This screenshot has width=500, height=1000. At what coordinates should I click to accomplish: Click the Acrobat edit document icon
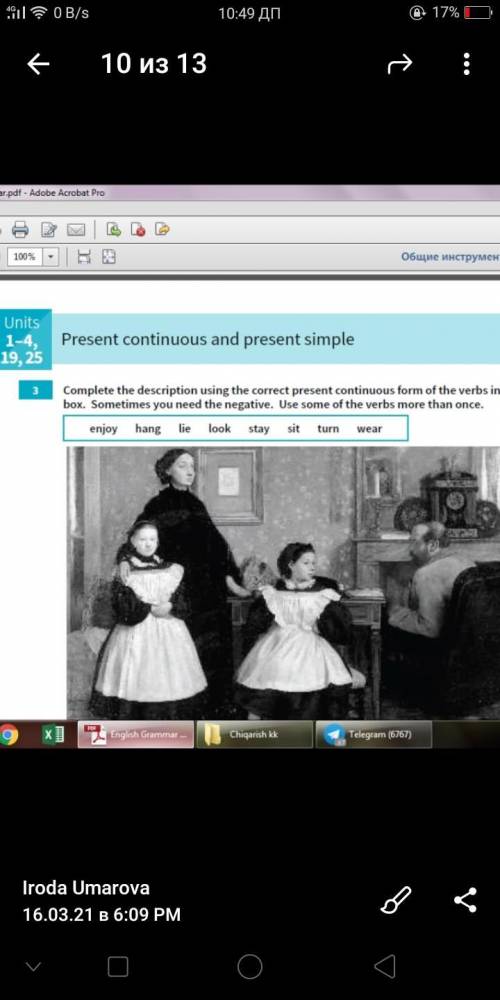[x=48, y=229]
